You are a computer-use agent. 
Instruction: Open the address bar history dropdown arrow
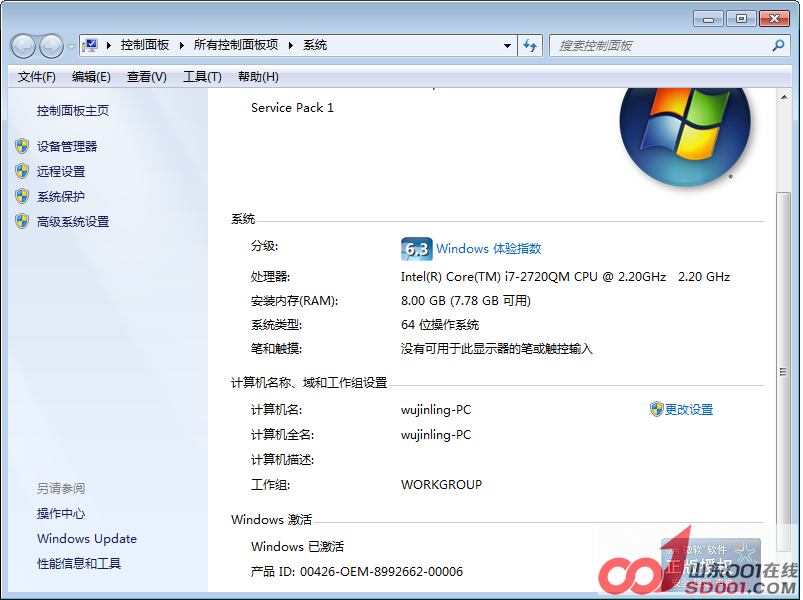[x=507, y=45]
